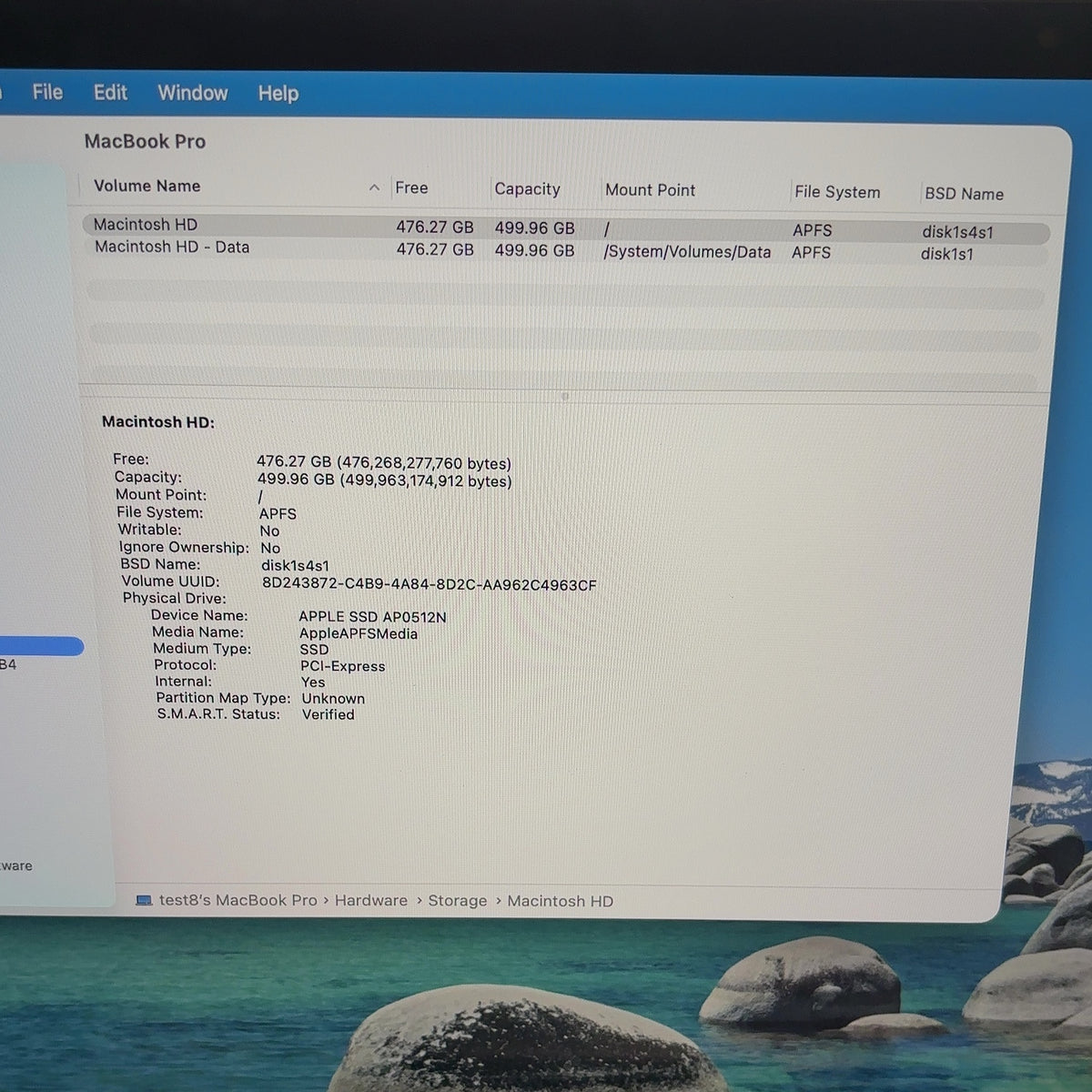Open the Edit menu
1092x1092 pixels.
(x=110, y=93)
